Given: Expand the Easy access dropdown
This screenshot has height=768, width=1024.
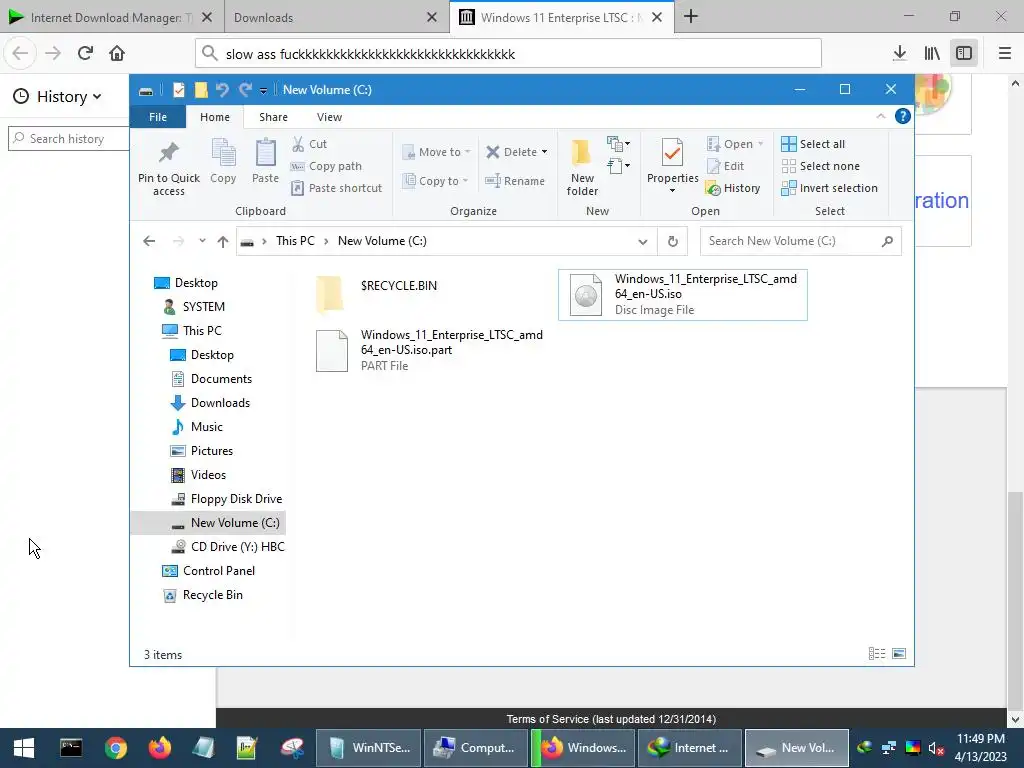Looking at the screenshot, I should tap(618, 166).
